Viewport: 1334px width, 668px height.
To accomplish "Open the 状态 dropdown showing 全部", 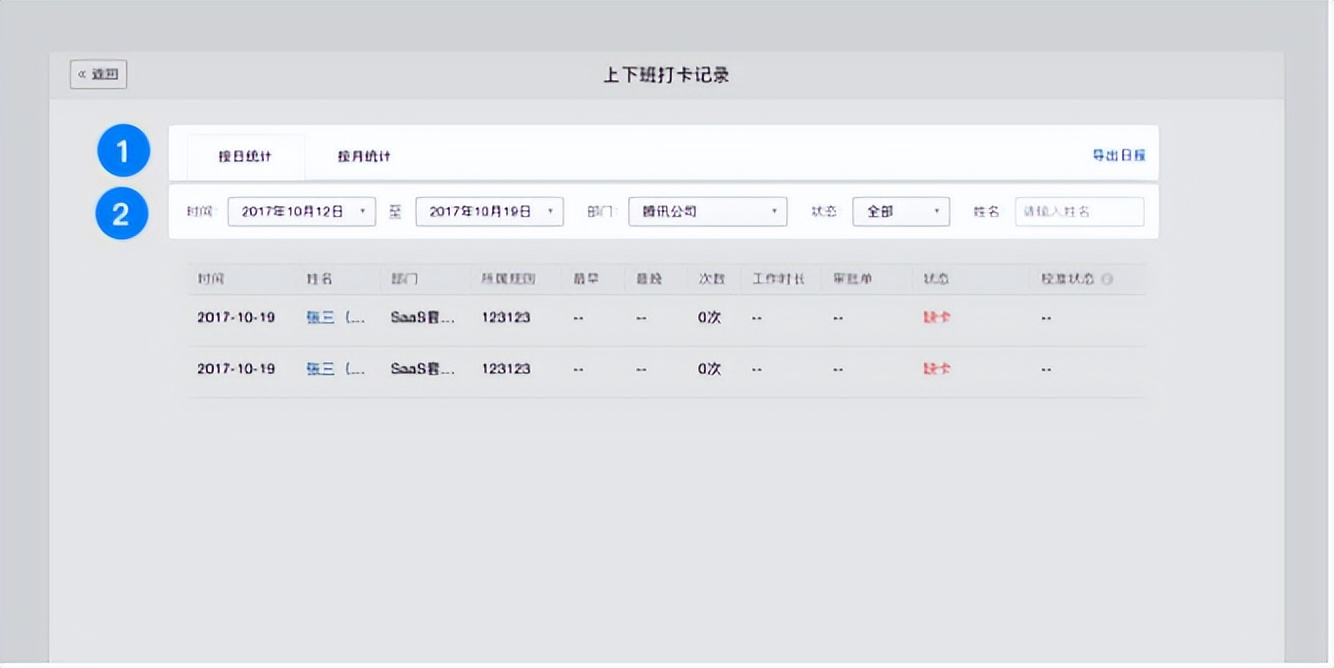I will 898,211.
